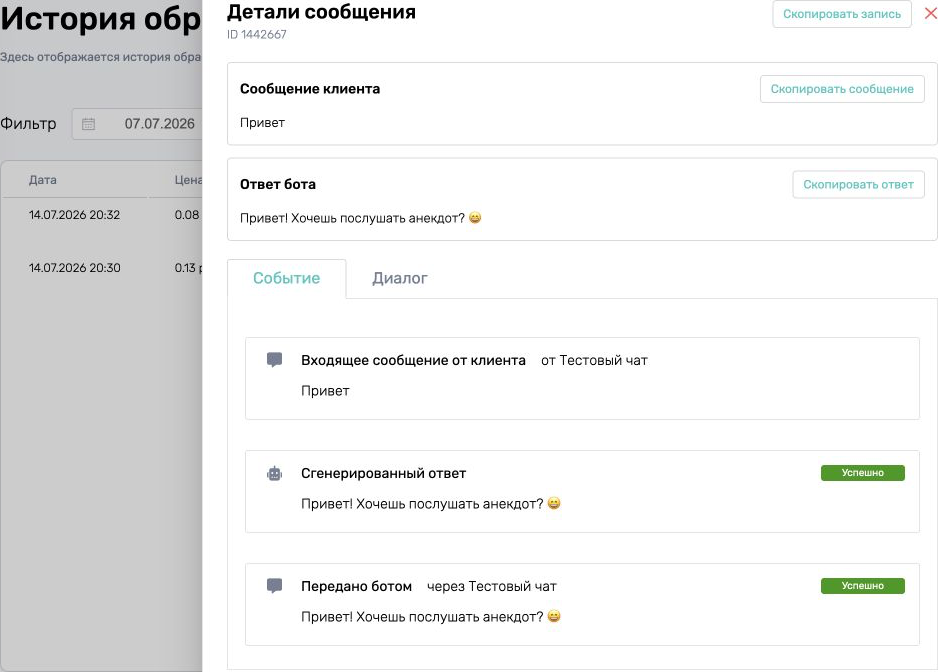Click the Дата column header
938x672 pixels.
(43, 180)
